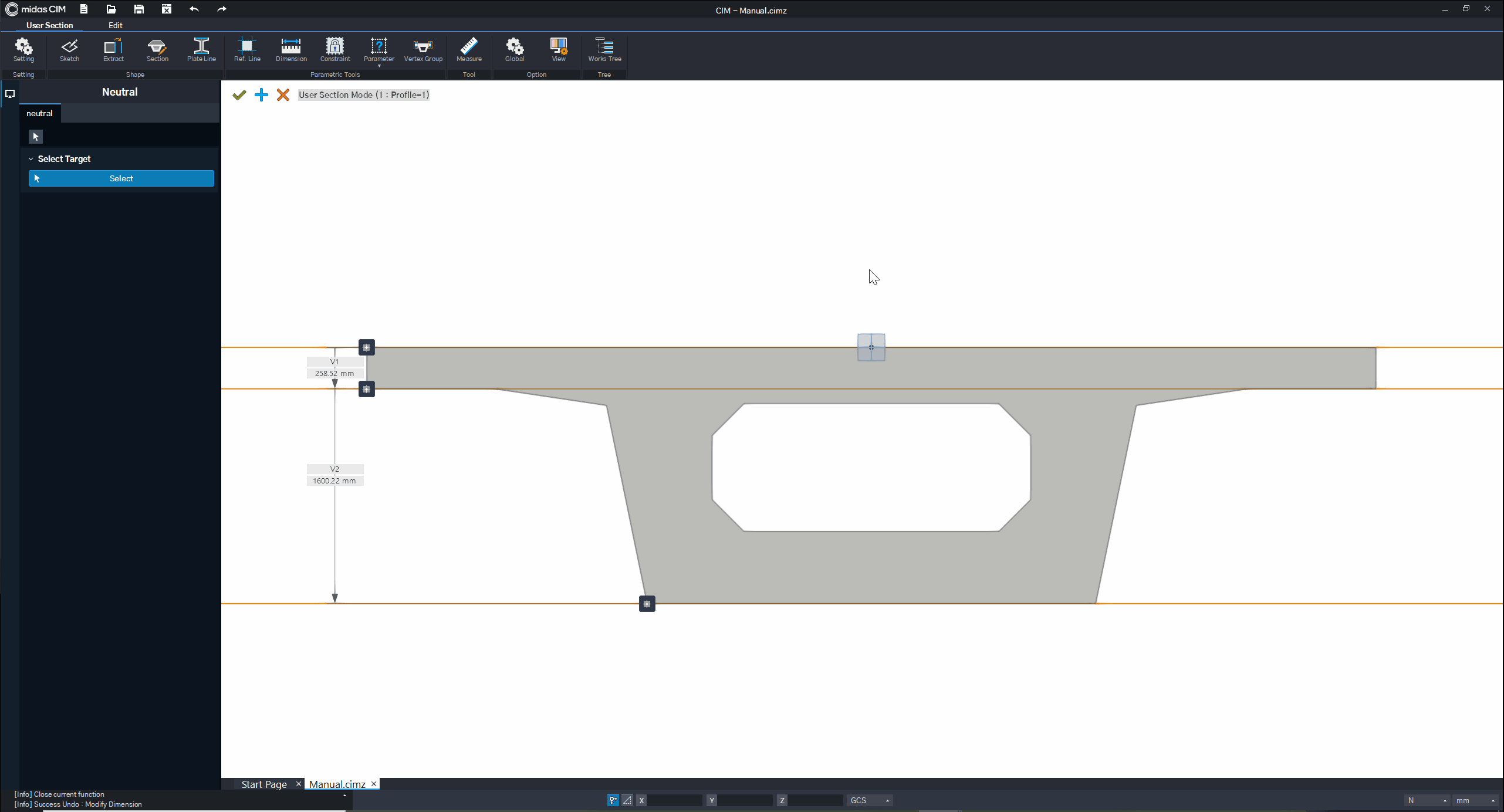
Task: Click Open file folder icon
Action: 111,9
